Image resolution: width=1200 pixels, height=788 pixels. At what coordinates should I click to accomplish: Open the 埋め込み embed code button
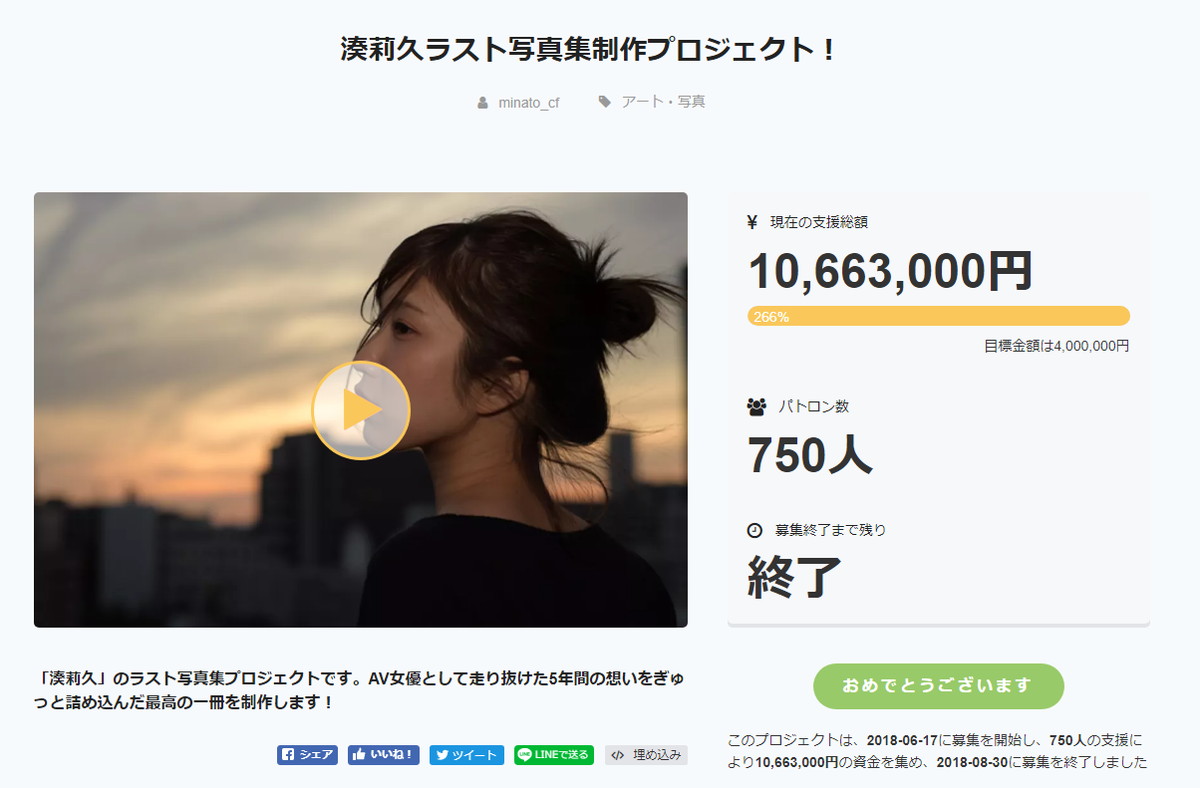tap(646, 755)
